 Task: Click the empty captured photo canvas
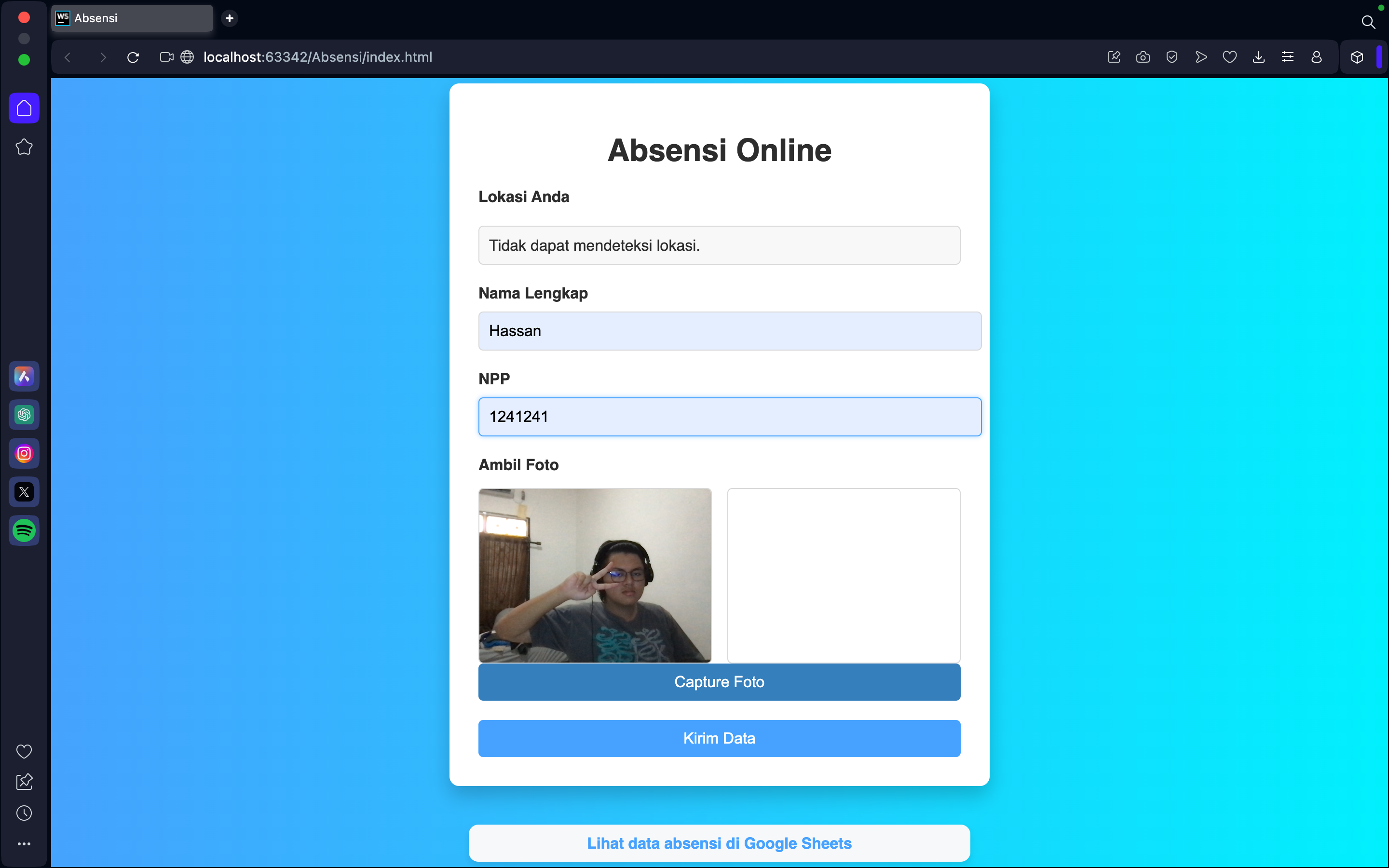(844, 575)
